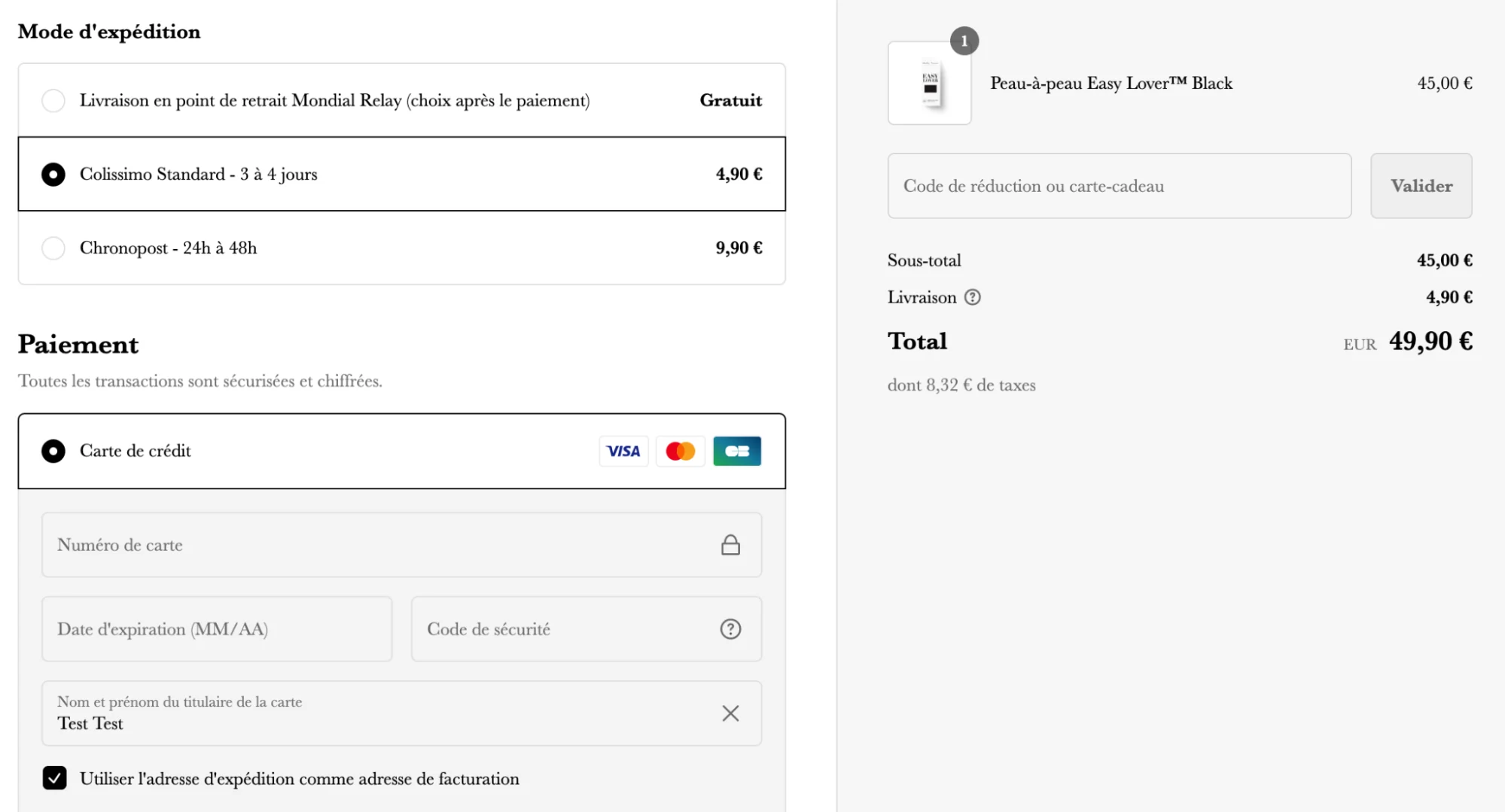Viewport: 1505px width, 812px height.
Task: Click the CB card logo
Action: pyautogui.click(x=736, y=451)
